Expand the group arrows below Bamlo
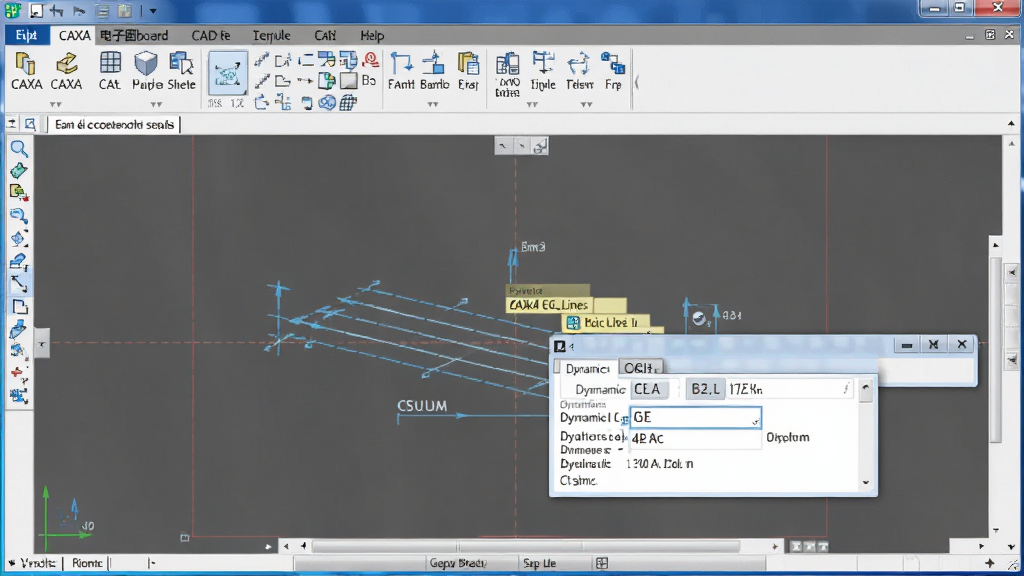 coord(433,104)
